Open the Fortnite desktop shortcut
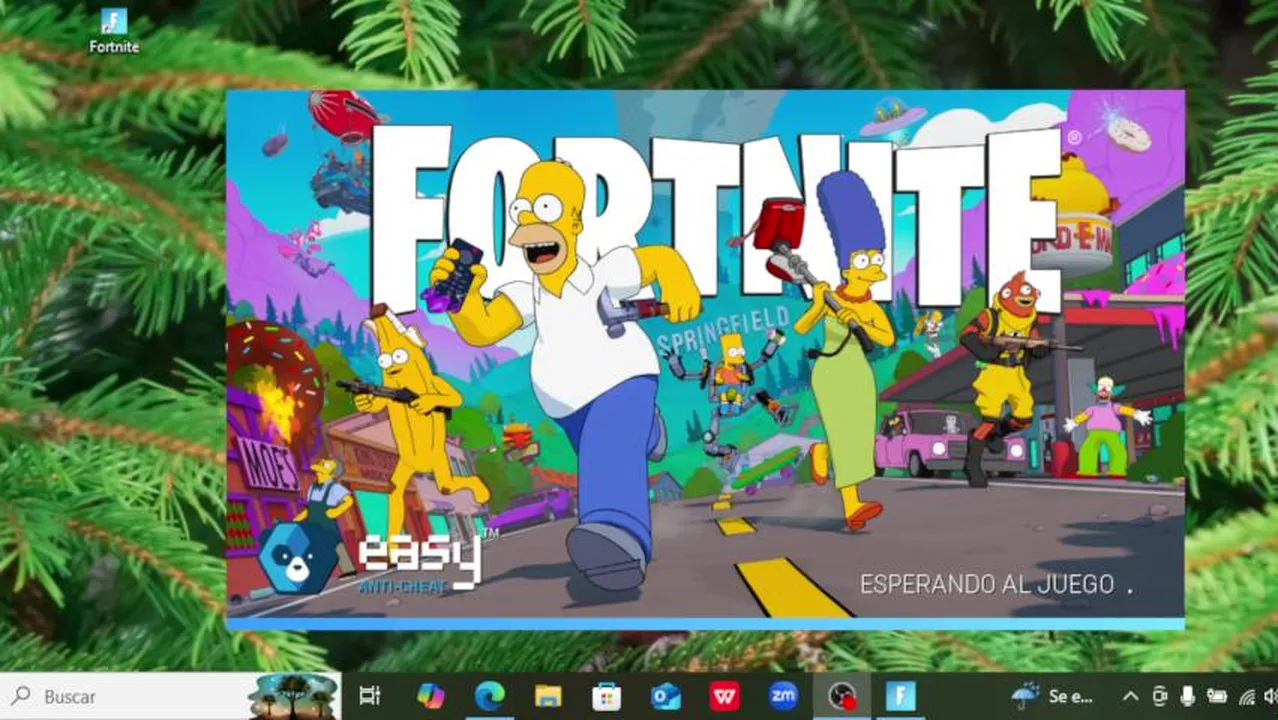 [114, 31]
